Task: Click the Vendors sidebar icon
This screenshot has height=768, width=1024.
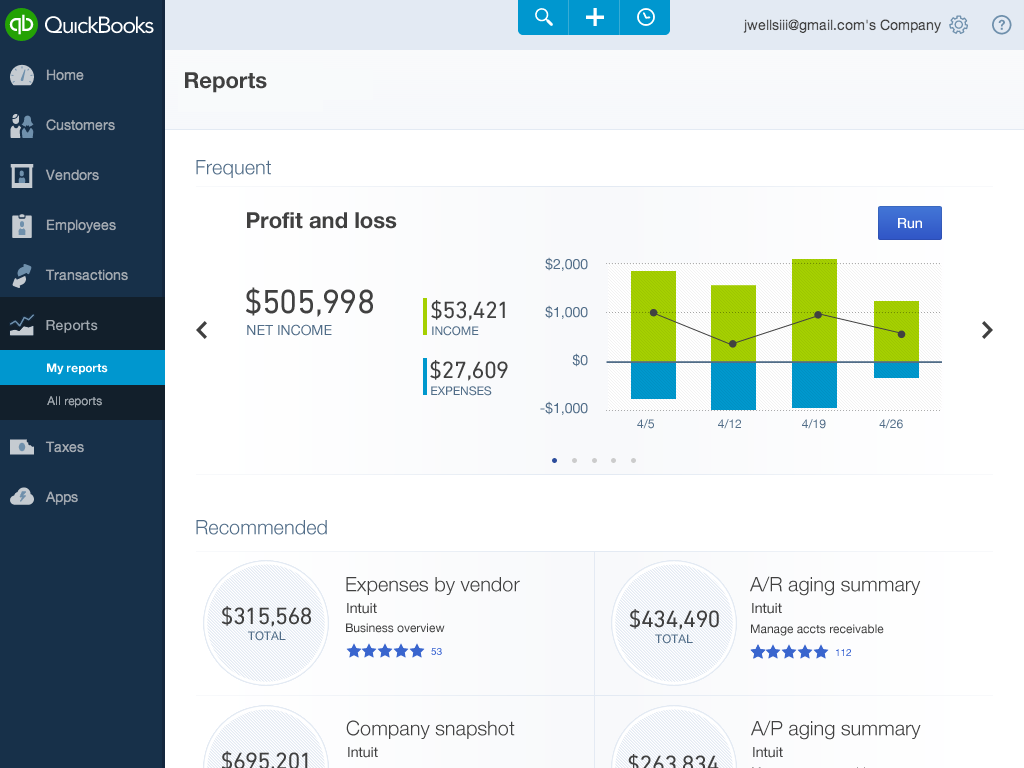Action: (x=22, y=175)
